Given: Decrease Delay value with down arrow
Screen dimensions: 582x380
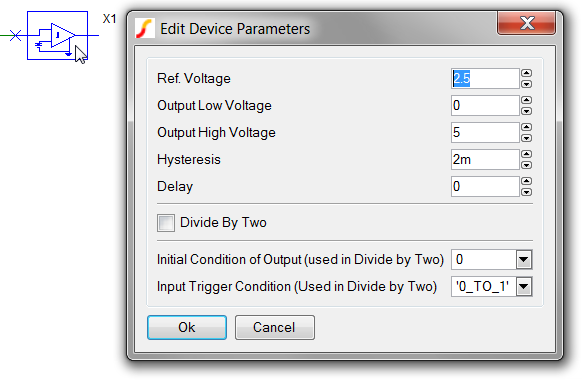Looking at the screenshot, I should tap(526, 192).
